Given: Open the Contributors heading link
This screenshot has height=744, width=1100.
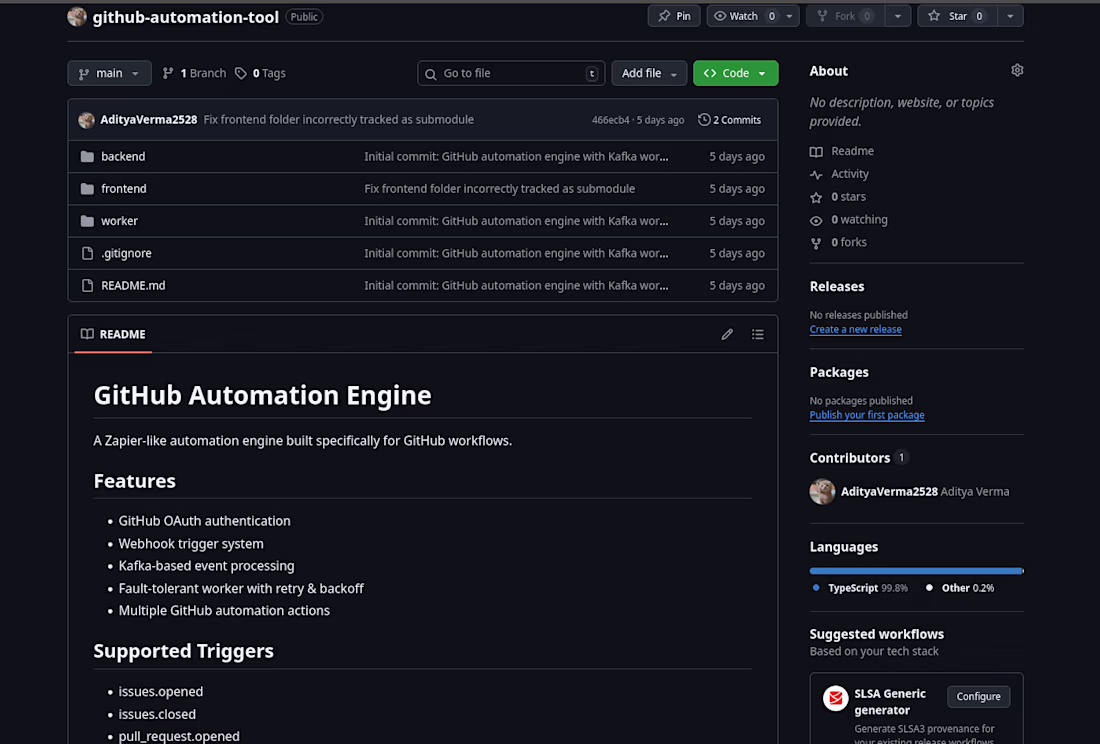Looking at the screenshot, I should pos(858,457).
